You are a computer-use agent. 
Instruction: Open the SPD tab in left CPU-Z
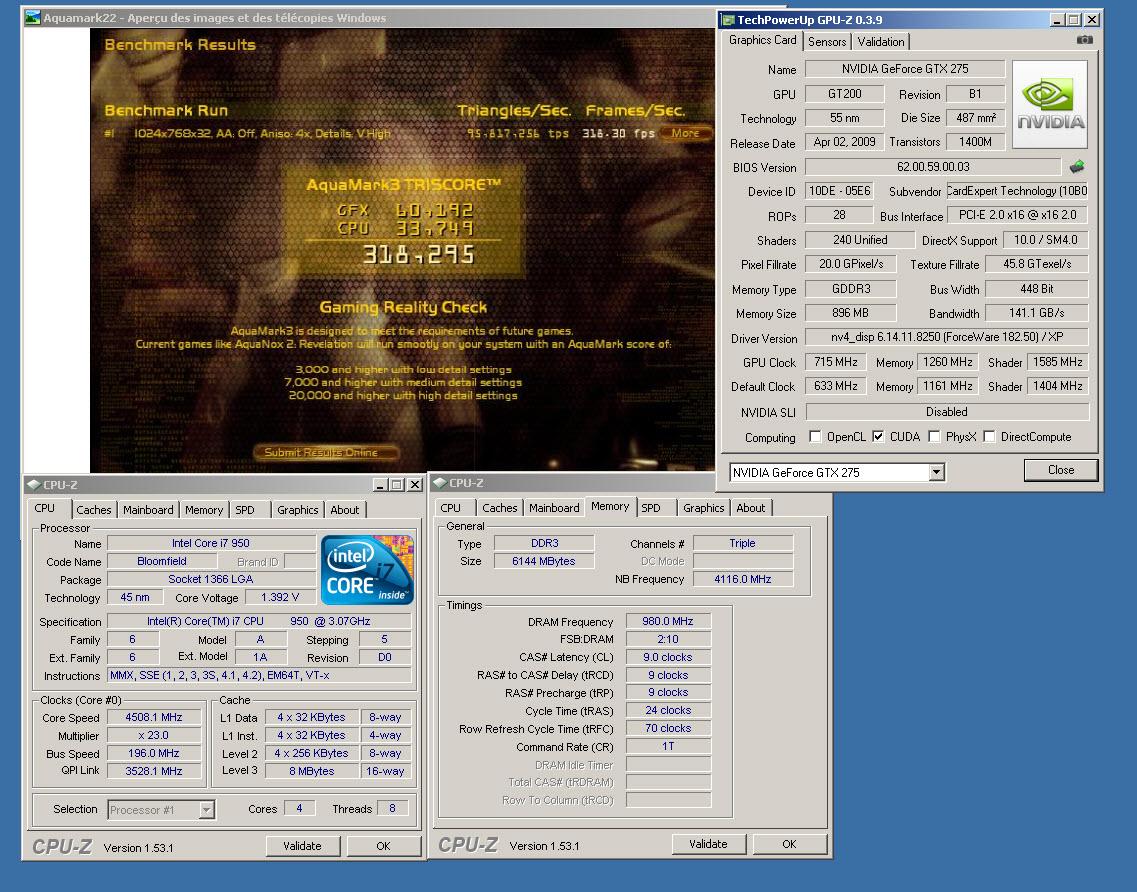245,510
